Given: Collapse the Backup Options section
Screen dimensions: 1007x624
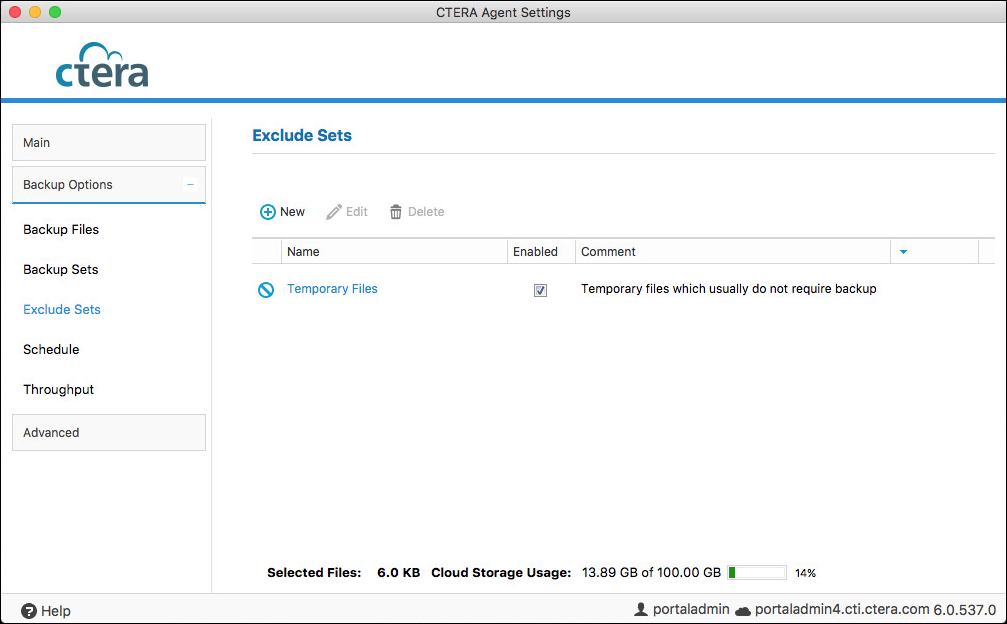Looking at the screenshot, I should click(190, 185).
